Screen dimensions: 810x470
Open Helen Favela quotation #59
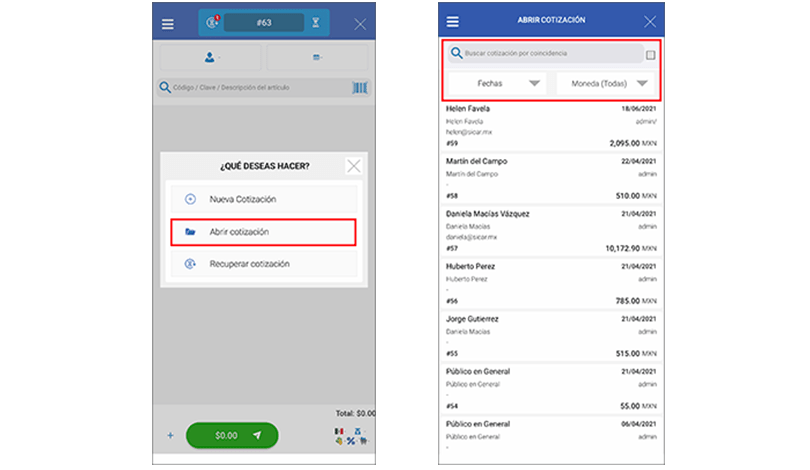tap(552, 125)
